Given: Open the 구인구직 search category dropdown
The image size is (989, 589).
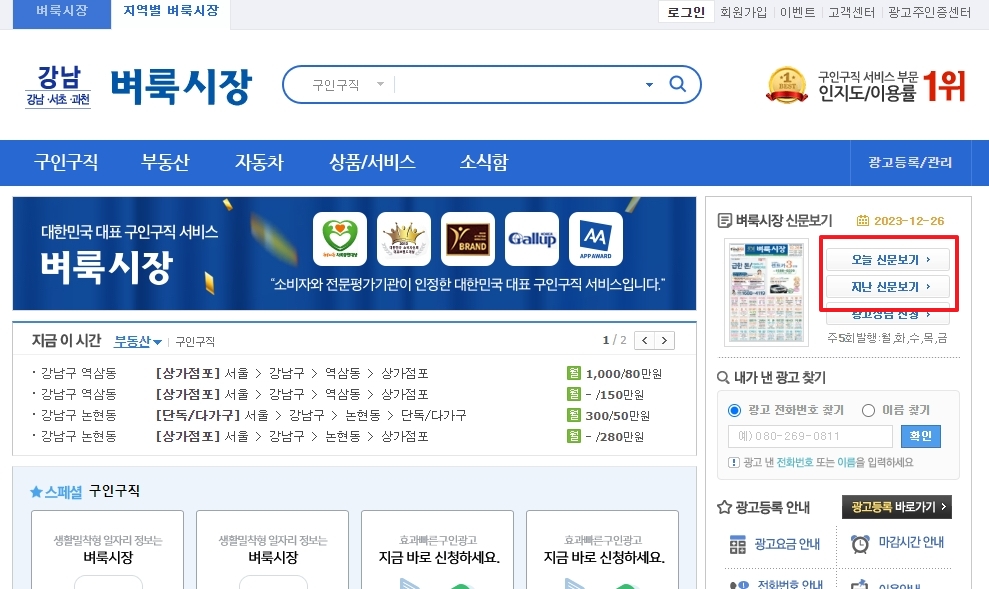Looking at the screenshot, I should (348, 85).
